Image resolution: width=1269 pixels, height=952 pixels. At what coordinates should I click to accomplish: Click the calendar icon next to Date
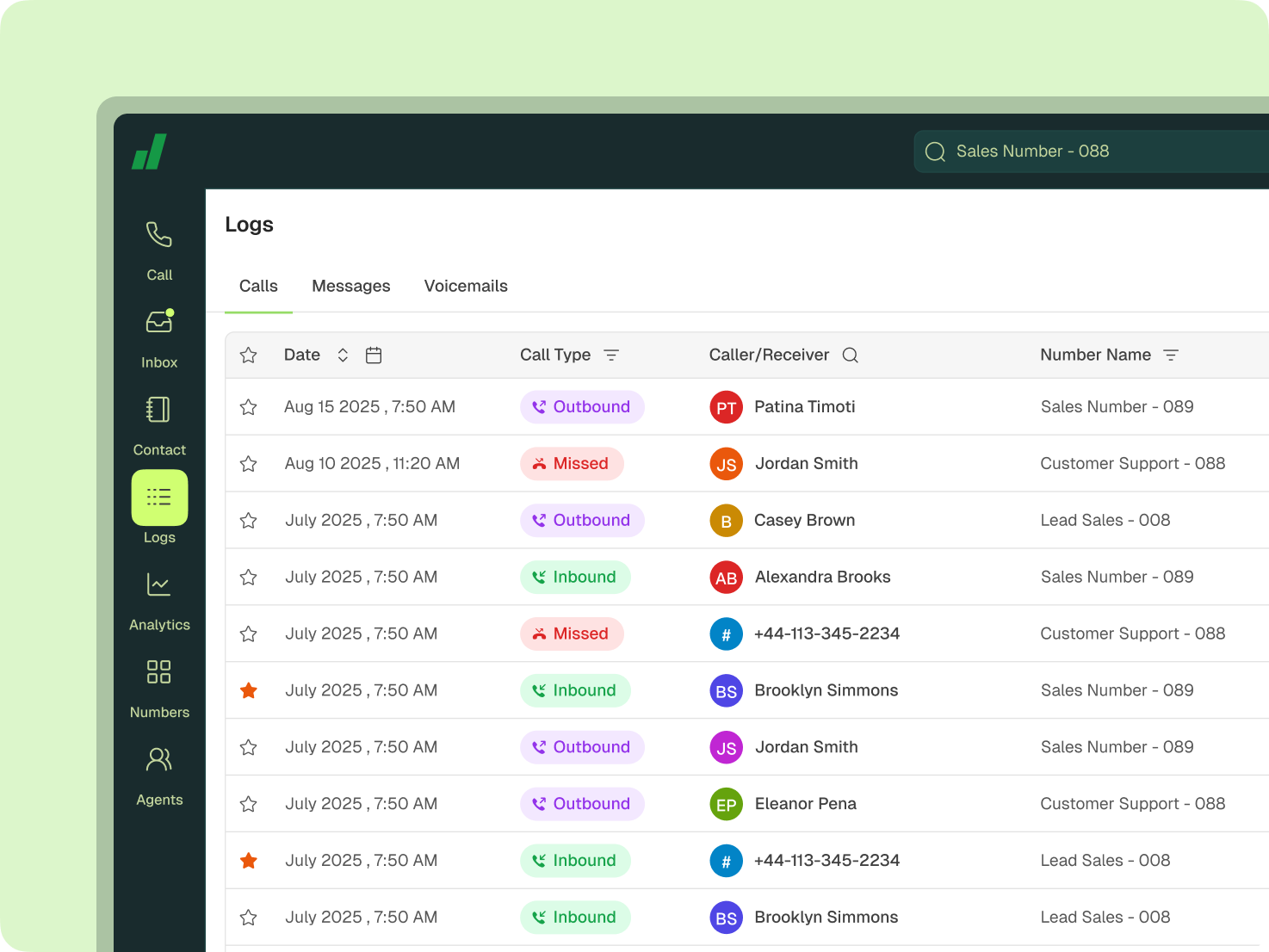click(373, 354)
